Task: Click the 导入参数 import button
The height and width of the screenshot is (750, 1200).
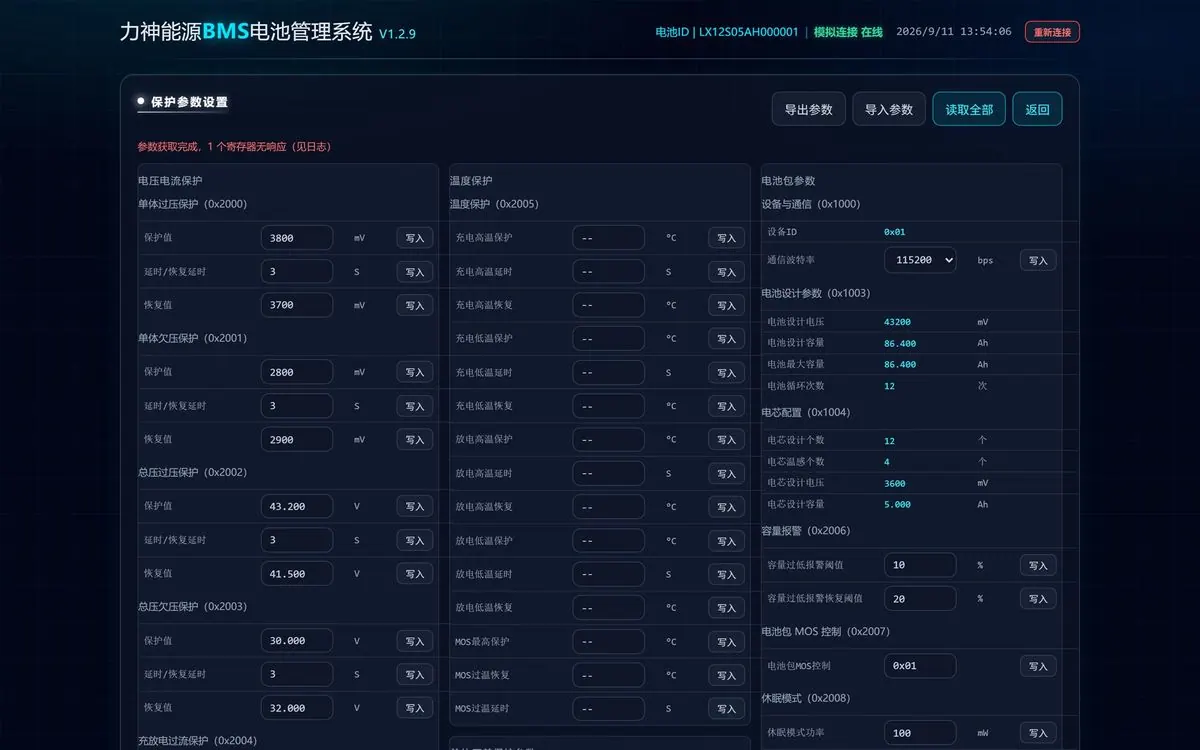Action: (889, 109)
